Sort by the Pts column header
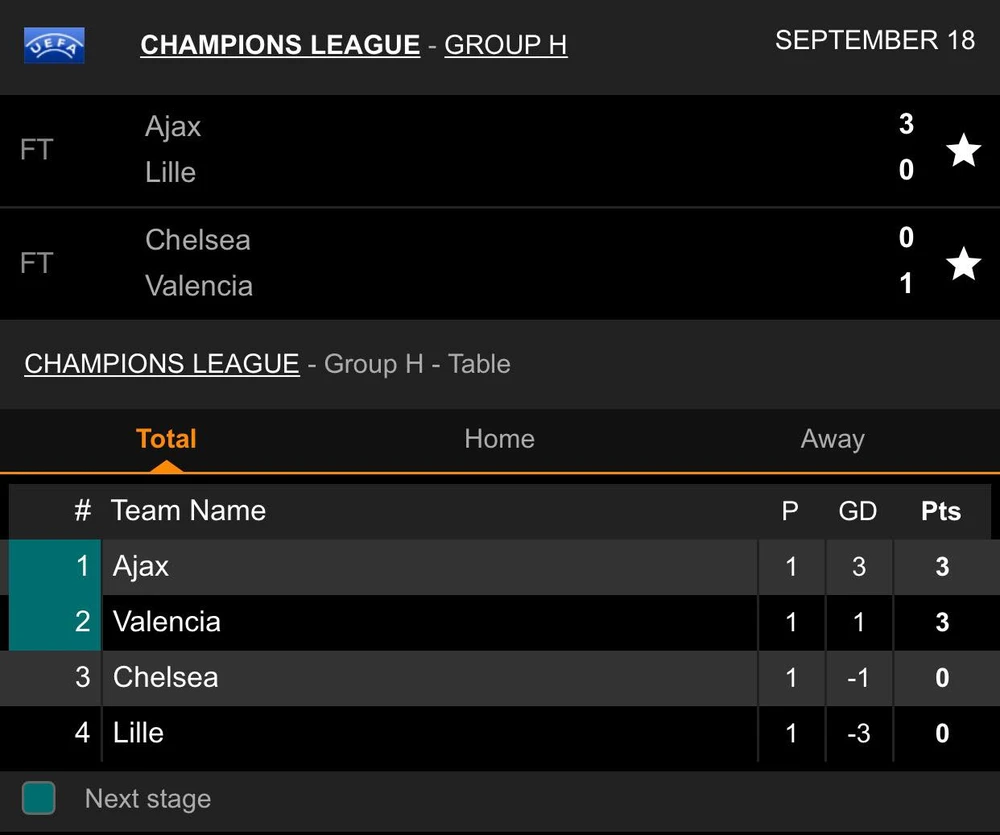Viewport: 1000px width, 835px height. pos(940,512)
